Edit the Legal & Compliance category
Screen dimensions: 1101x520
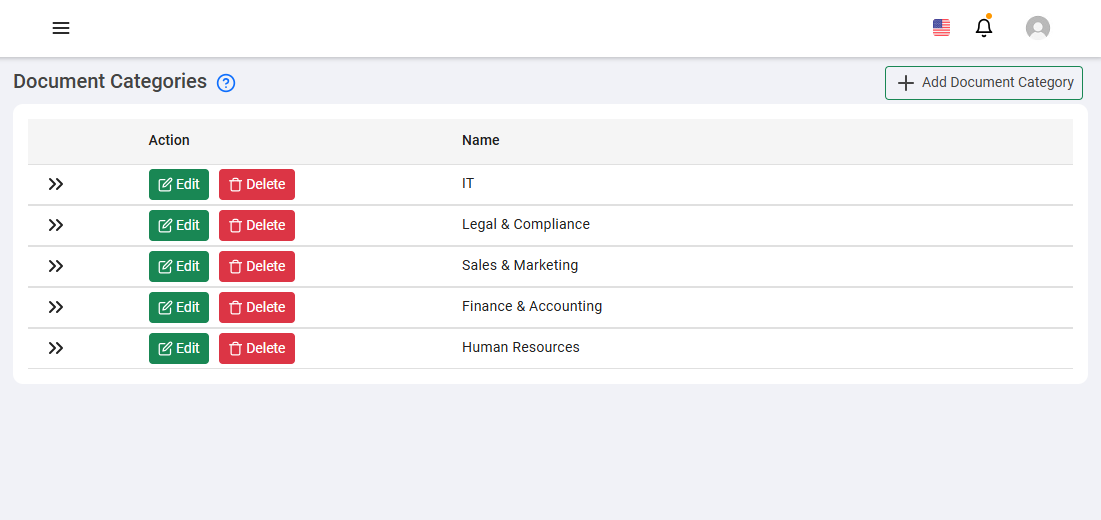(x=179, y=225)
